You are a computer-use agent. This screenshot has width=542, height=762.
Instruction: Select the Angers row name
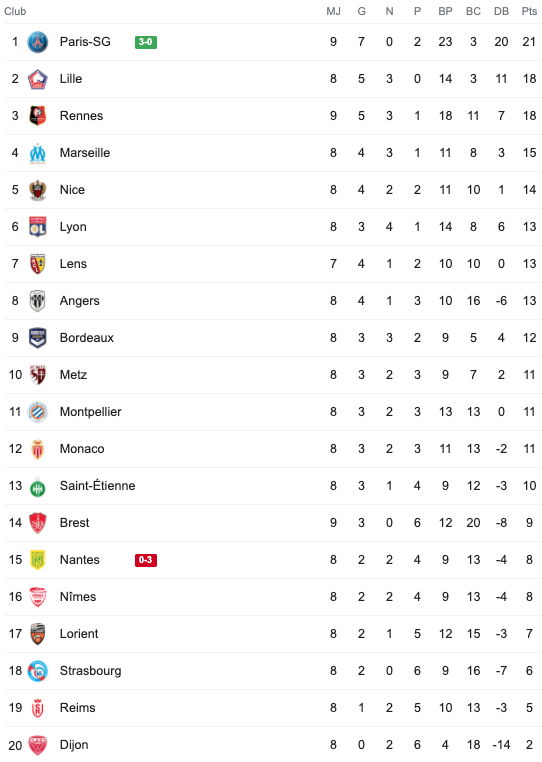click(x=79, y=301)
